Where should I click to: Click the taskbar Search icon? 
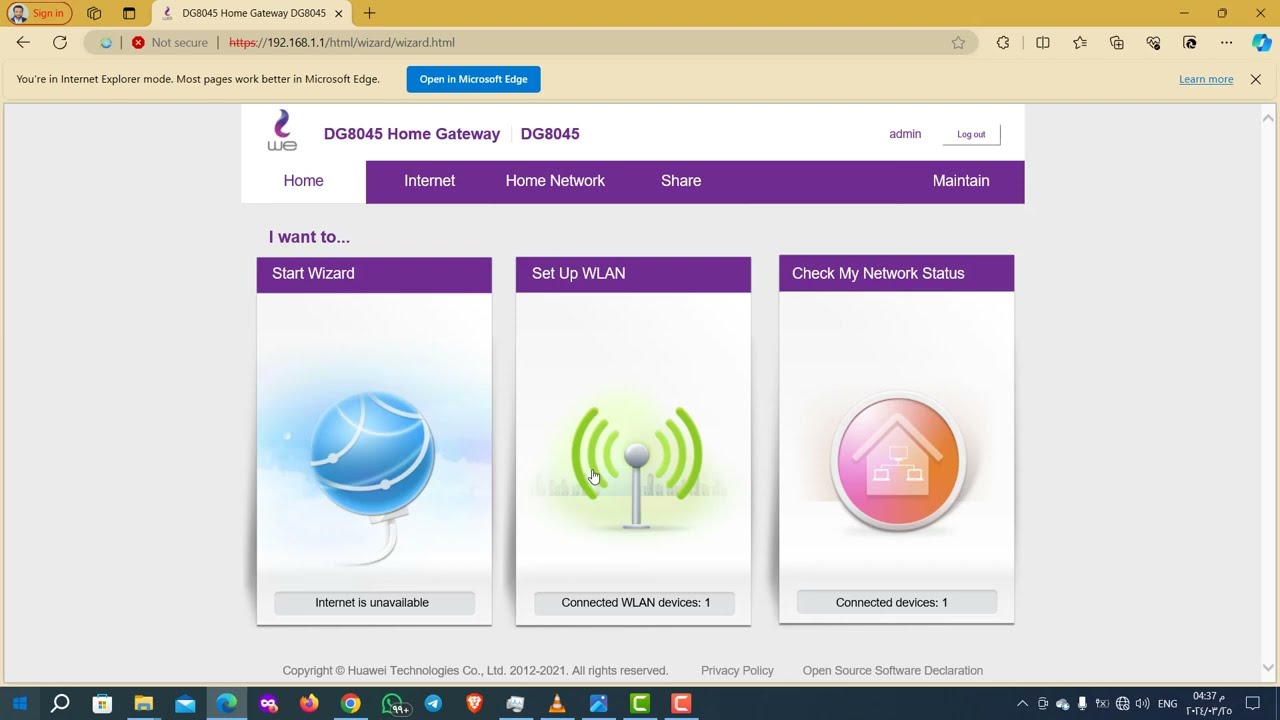tap(60, 704)
